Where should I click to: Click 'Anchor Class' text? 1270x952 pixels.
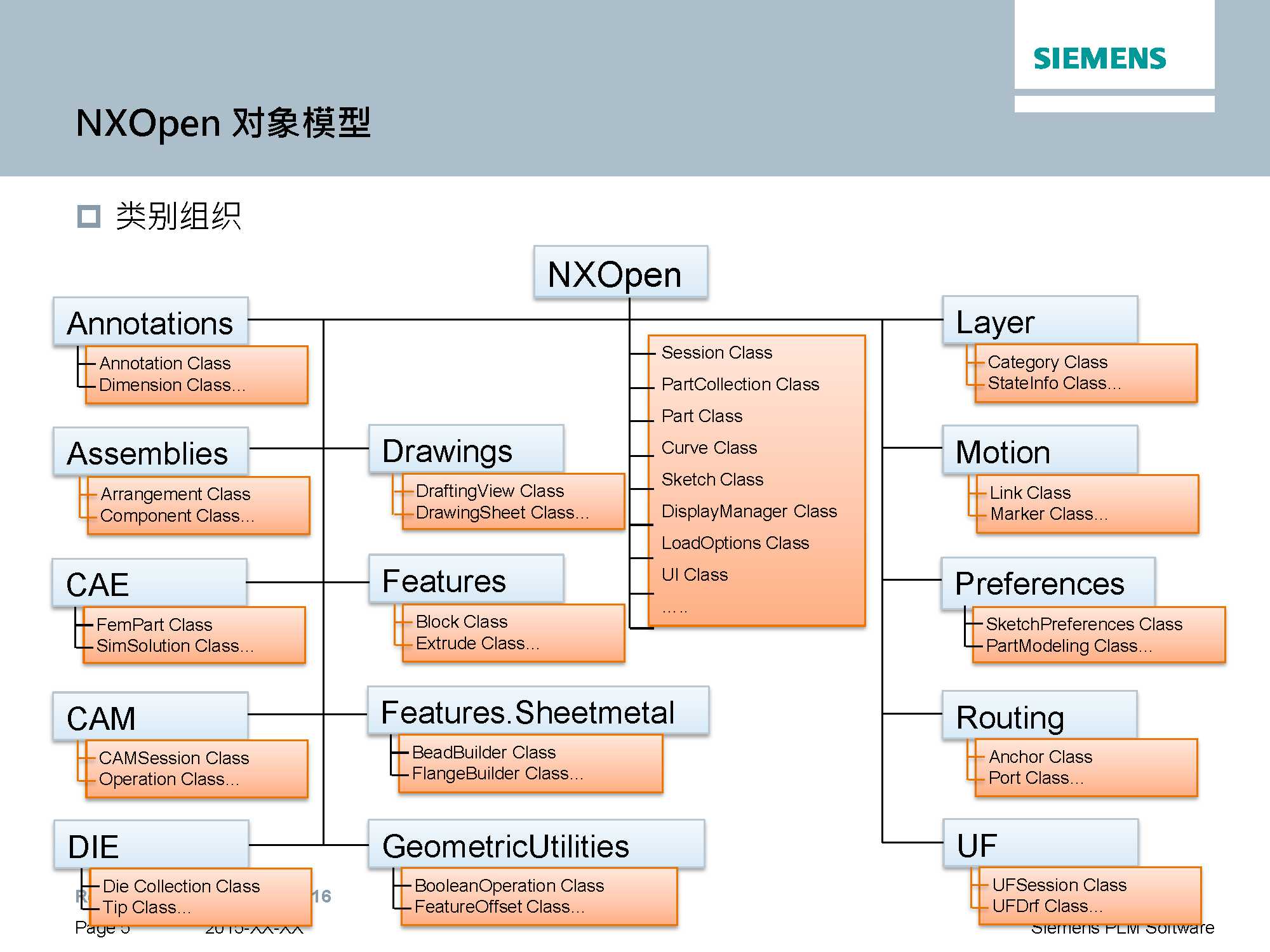click(1041, 757)
